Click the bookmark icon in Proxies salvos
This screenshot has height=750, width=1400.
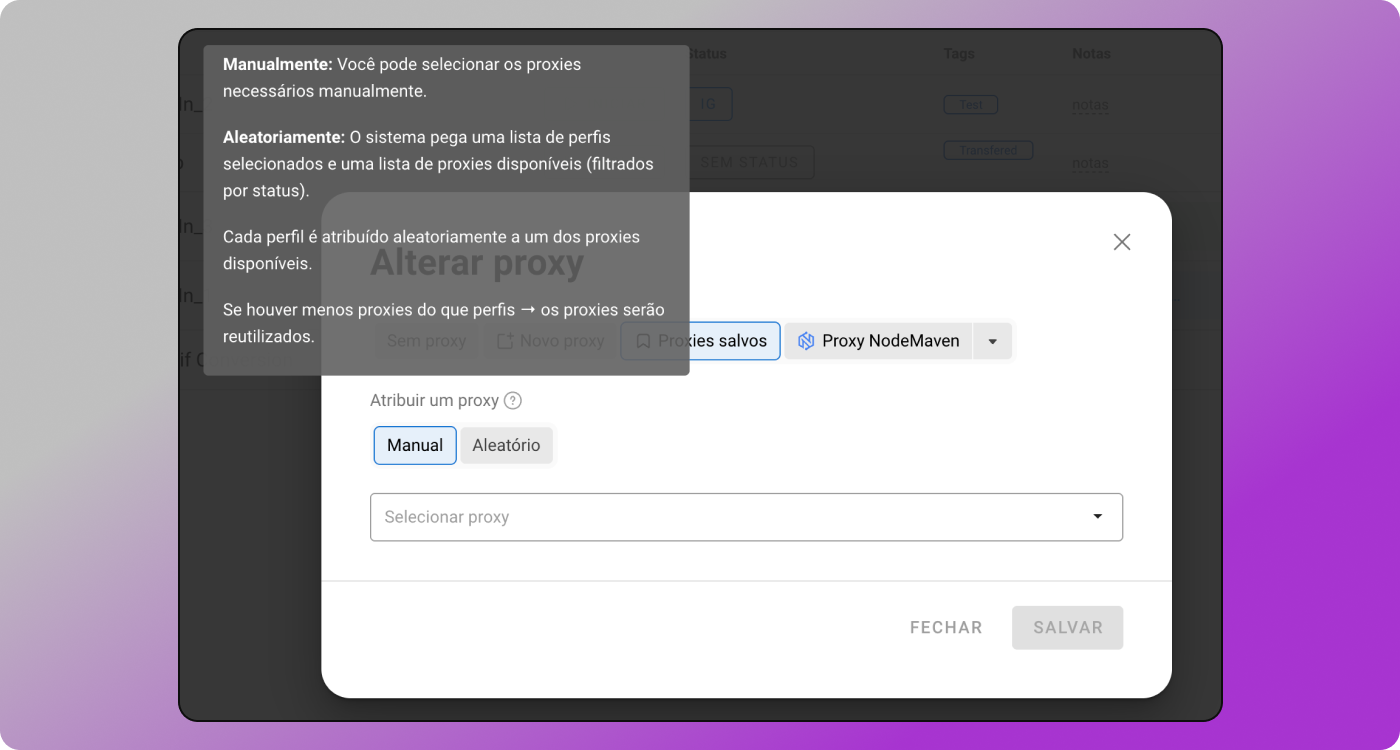(643, 341)
